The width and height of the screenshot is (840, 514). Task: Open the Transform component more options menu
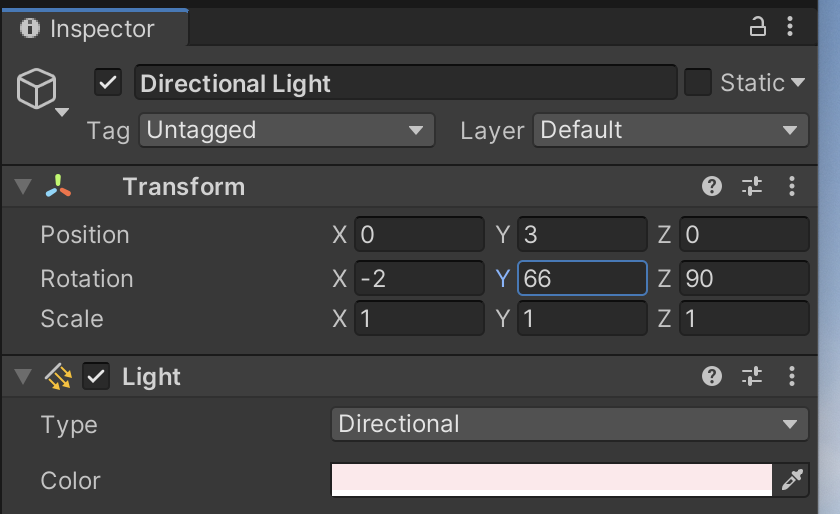tap(791, 186)
